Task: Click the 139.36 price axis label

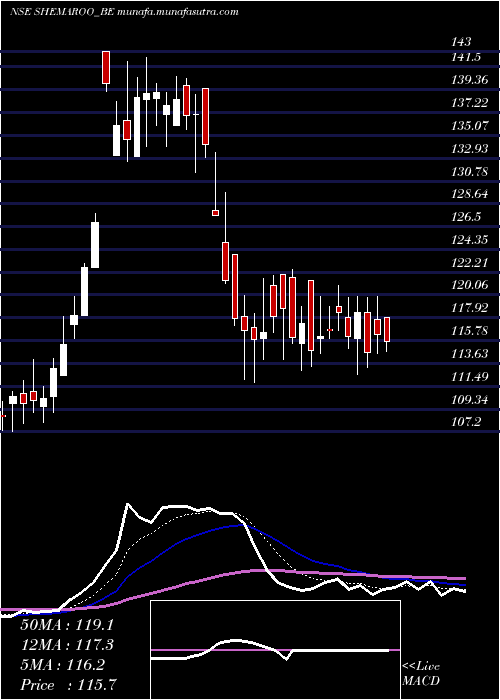Action: point(469,80)
